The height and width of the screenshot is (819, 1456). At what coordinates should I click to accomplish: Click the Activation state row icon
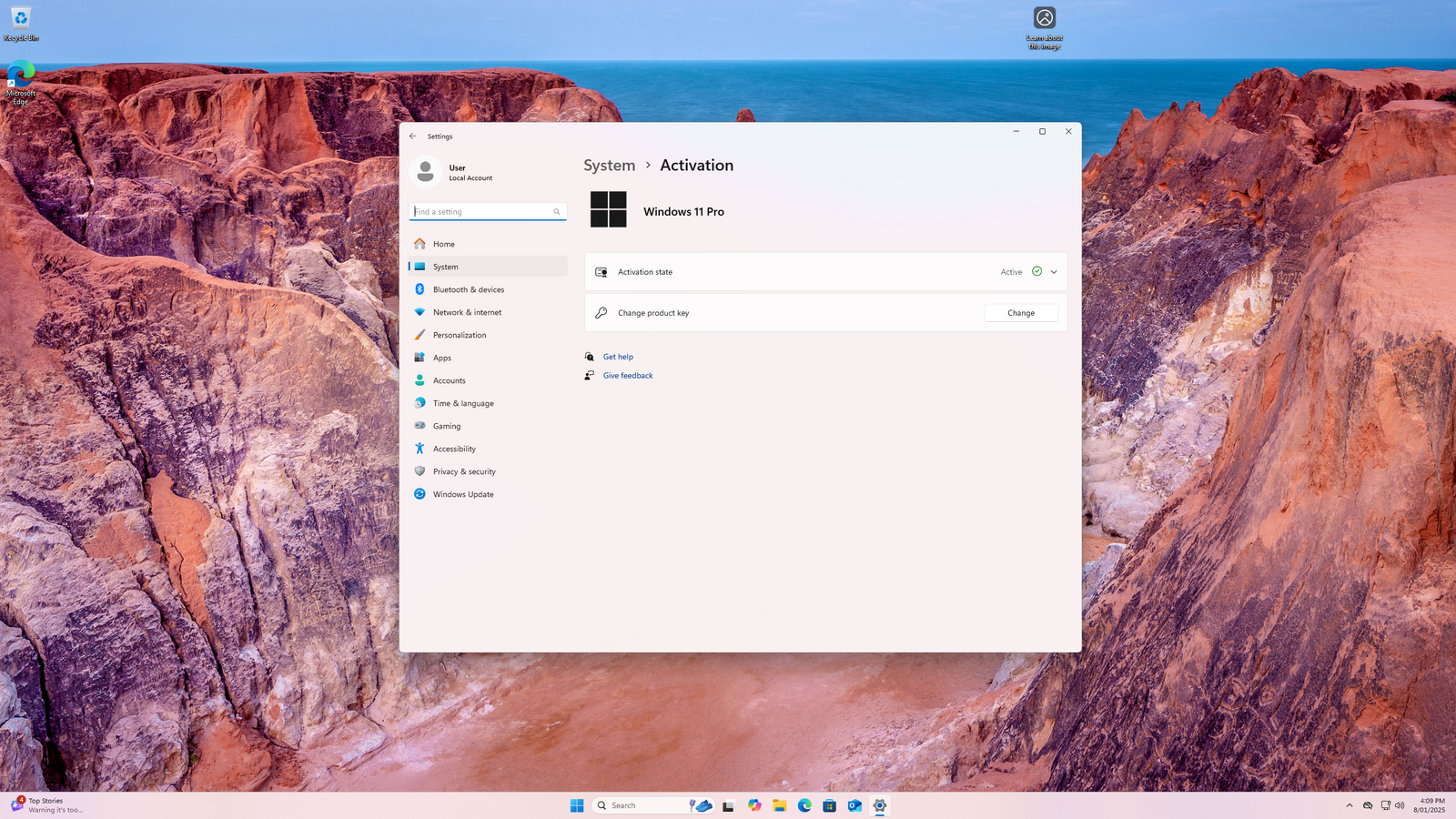click(x=601, y=272)
